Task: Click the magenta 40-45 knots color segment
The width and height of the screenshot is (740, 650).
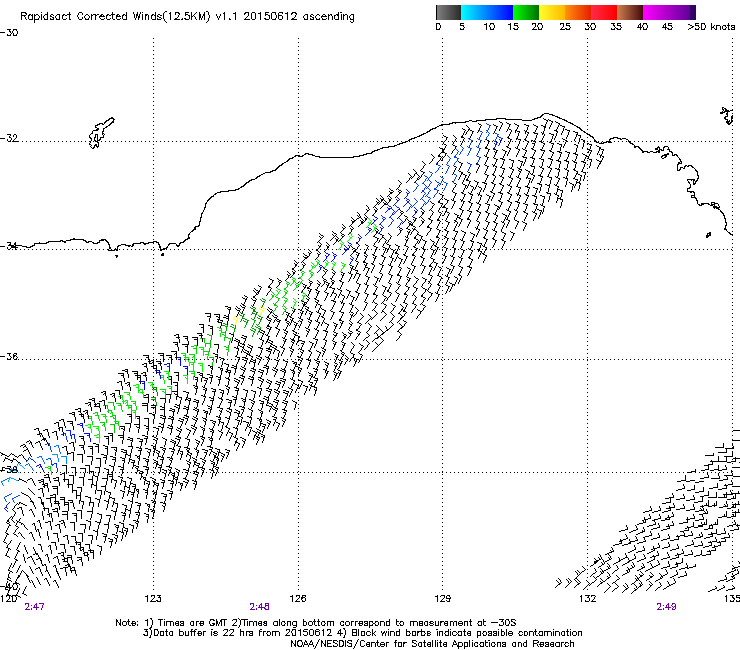Action: 656,12
